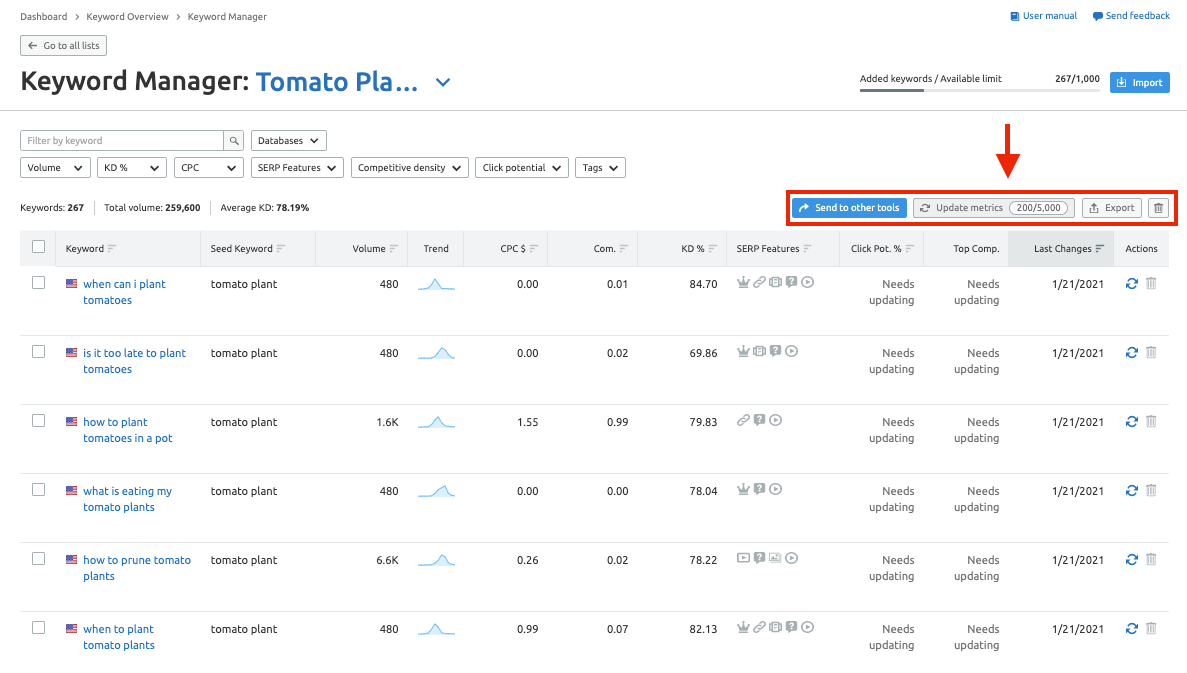Open the list switcher chevron beside the Tomato Pla… title
This screenshot has width=1187, height=673.
(443, 83)
